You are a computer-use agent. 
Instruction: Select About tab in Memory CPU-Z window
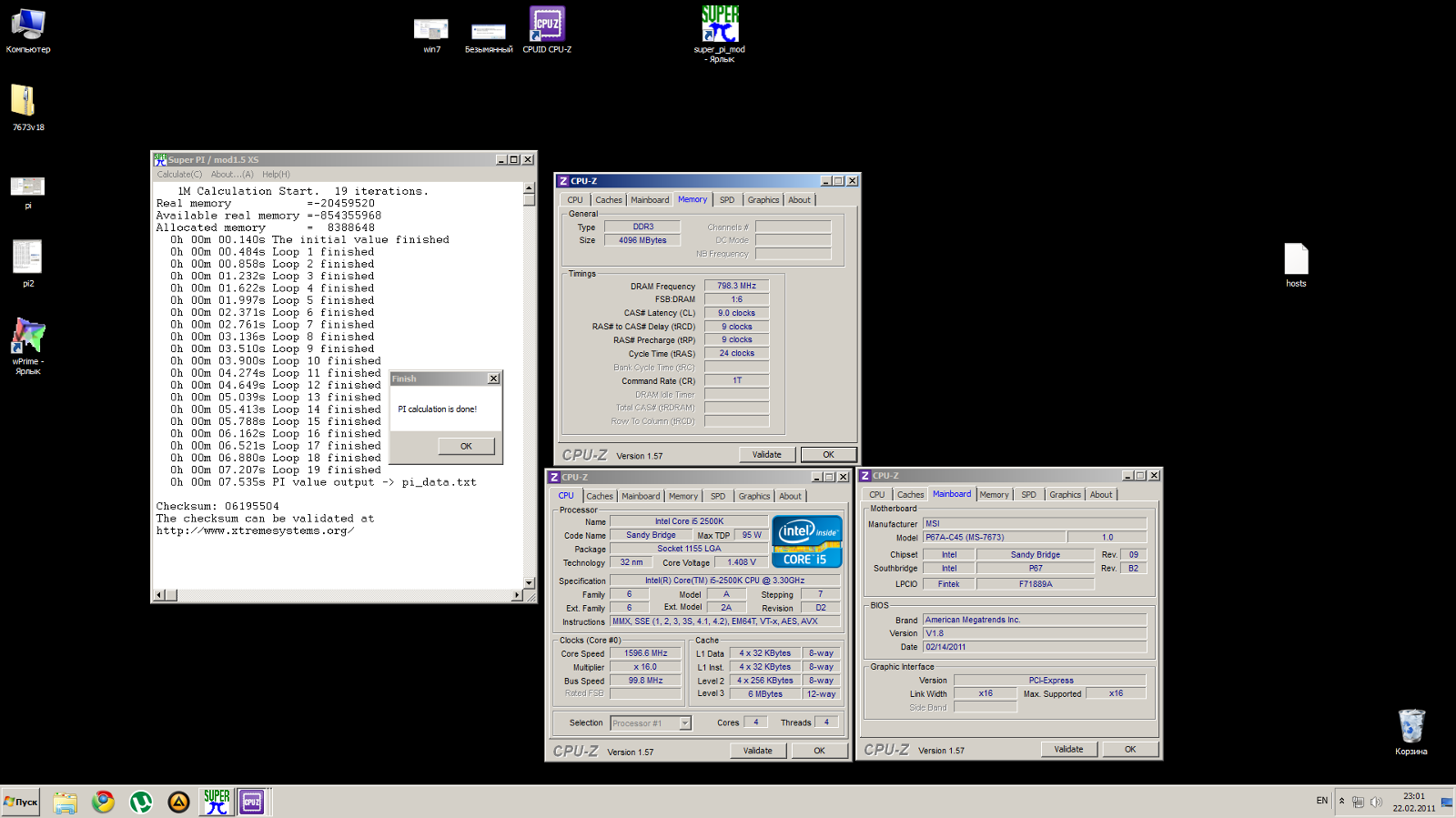(x=799, y=200)
